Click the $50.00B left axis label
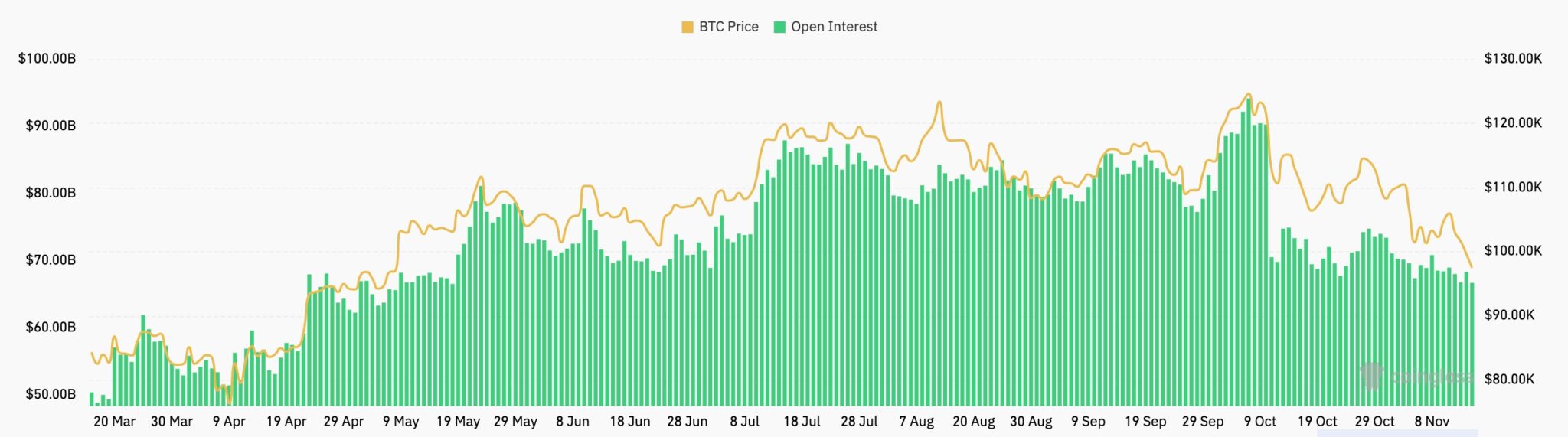This screenshot has height=437, width=1568. pos(51,394)
